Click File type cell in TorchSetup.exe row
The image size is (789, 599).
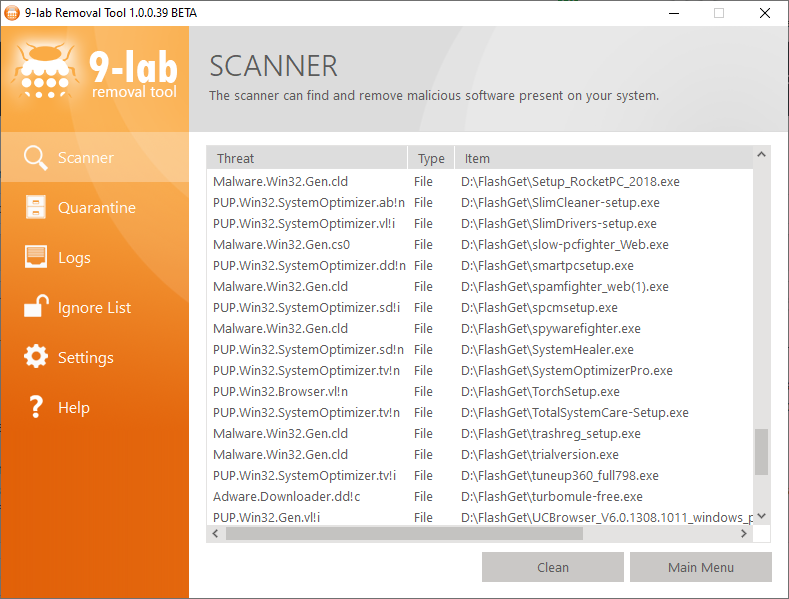[423, 392]
